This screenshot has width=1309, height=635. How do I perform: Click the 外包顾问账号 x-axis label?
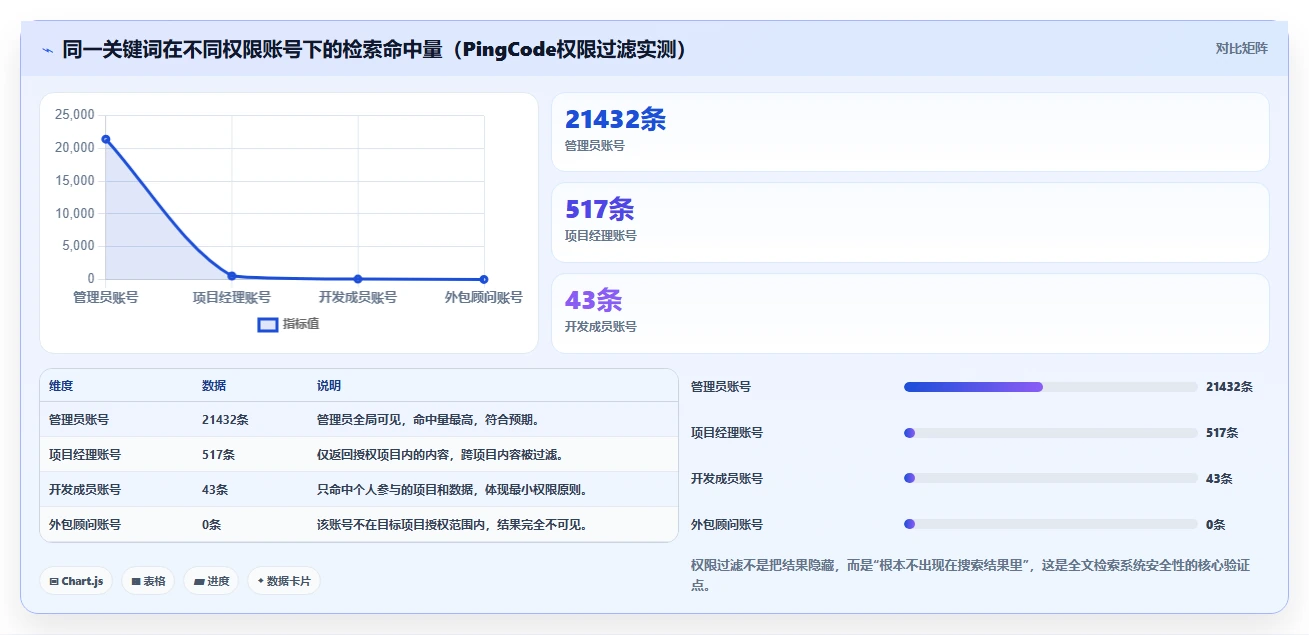pyautogui.click(x=484, y=297)
